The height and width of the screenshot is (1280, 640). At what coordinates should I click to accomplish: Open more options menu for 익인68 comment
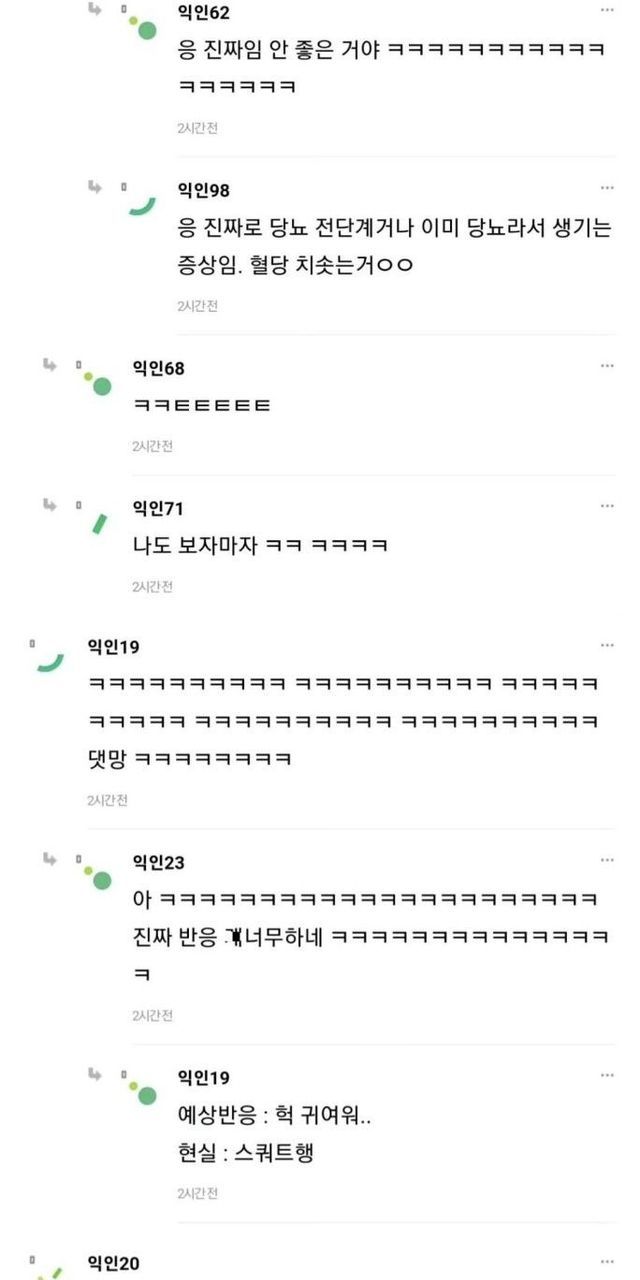(607, 366)
